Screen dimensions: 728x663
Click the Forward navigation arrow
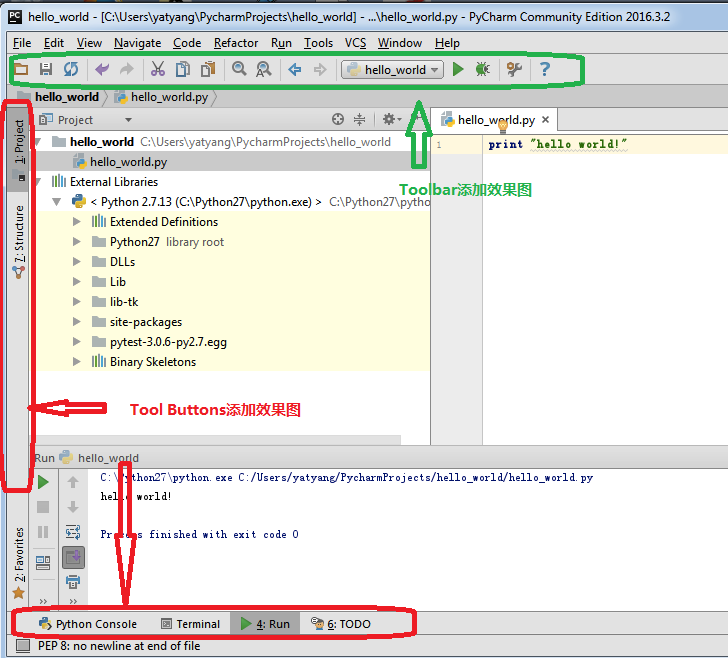[x=320, y=70]
